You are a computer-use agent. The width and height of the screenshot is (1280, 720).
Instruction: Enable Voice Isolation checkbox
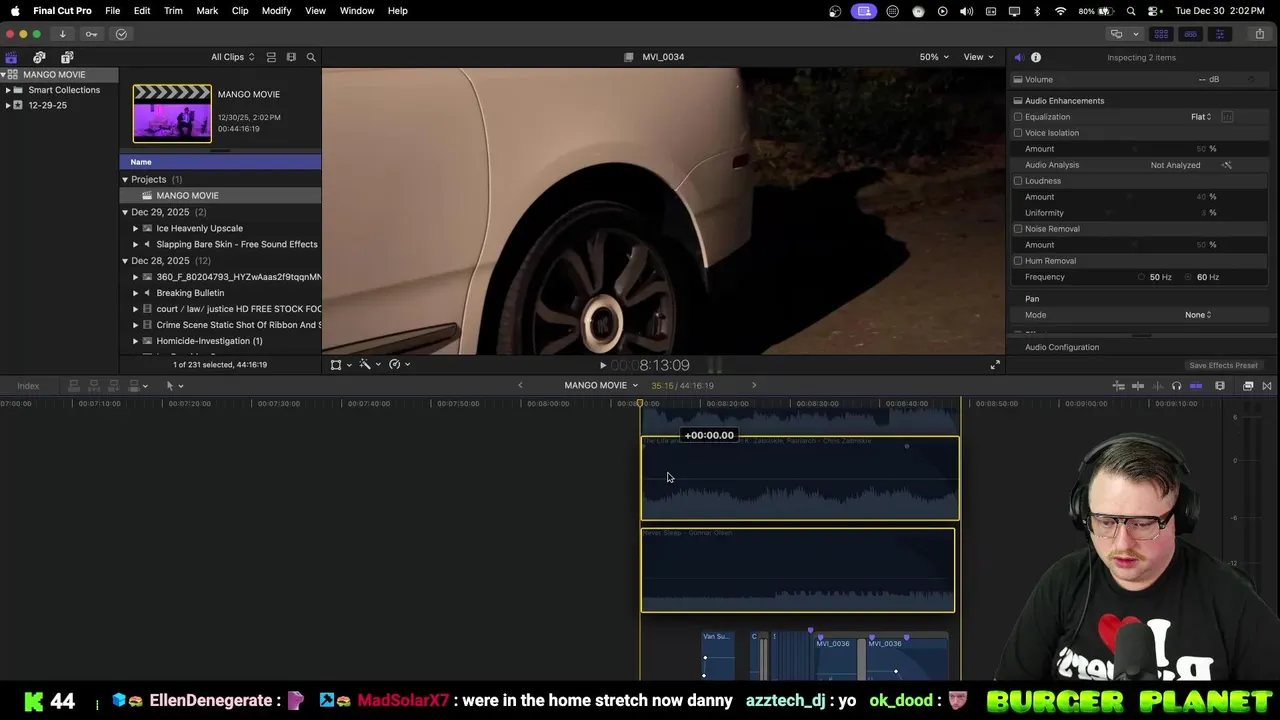coord(1018,133)
